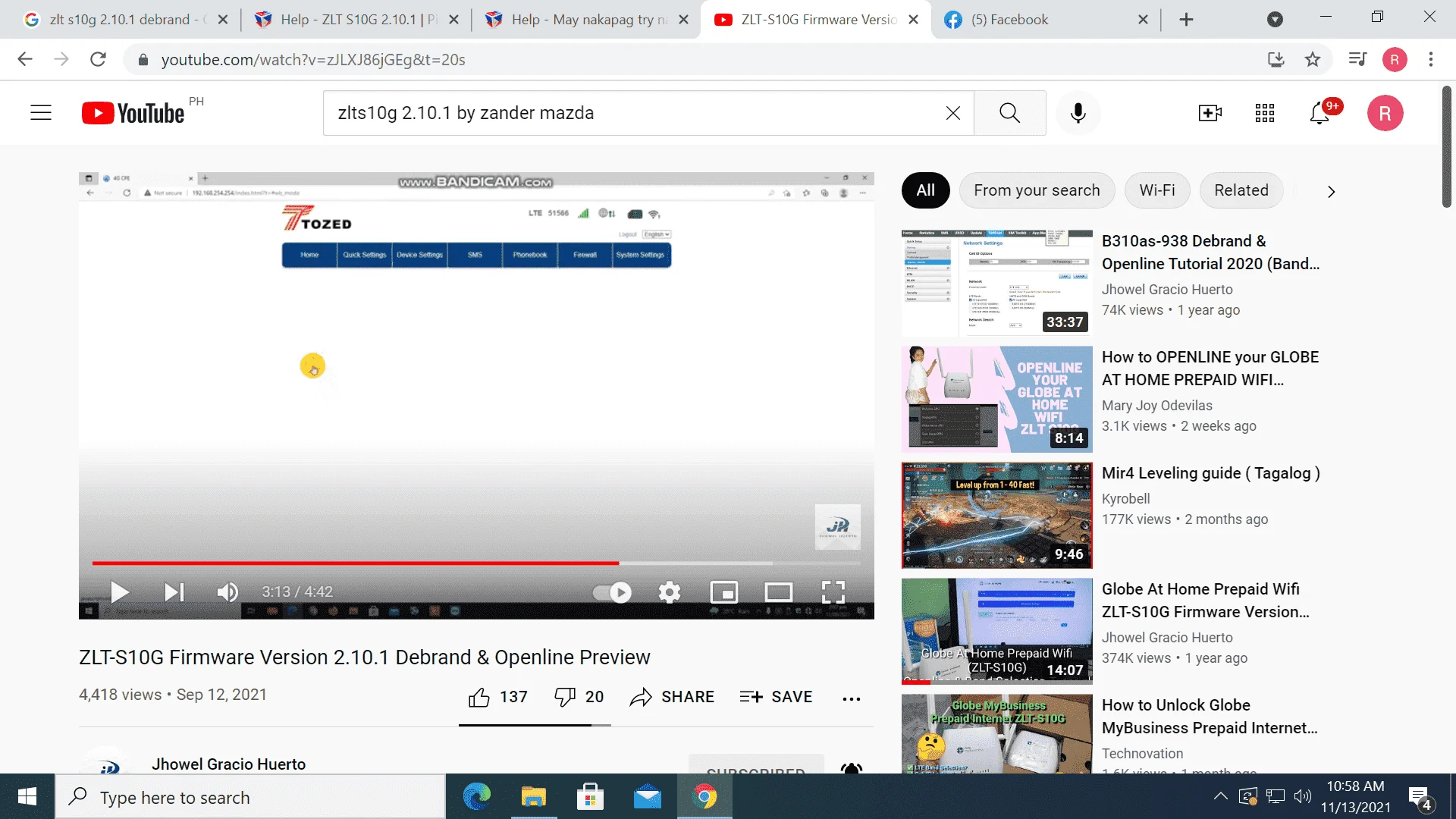Screen dimensions: 1456x819
Task: Show more filter chips with arrow
Action: 1331,191
